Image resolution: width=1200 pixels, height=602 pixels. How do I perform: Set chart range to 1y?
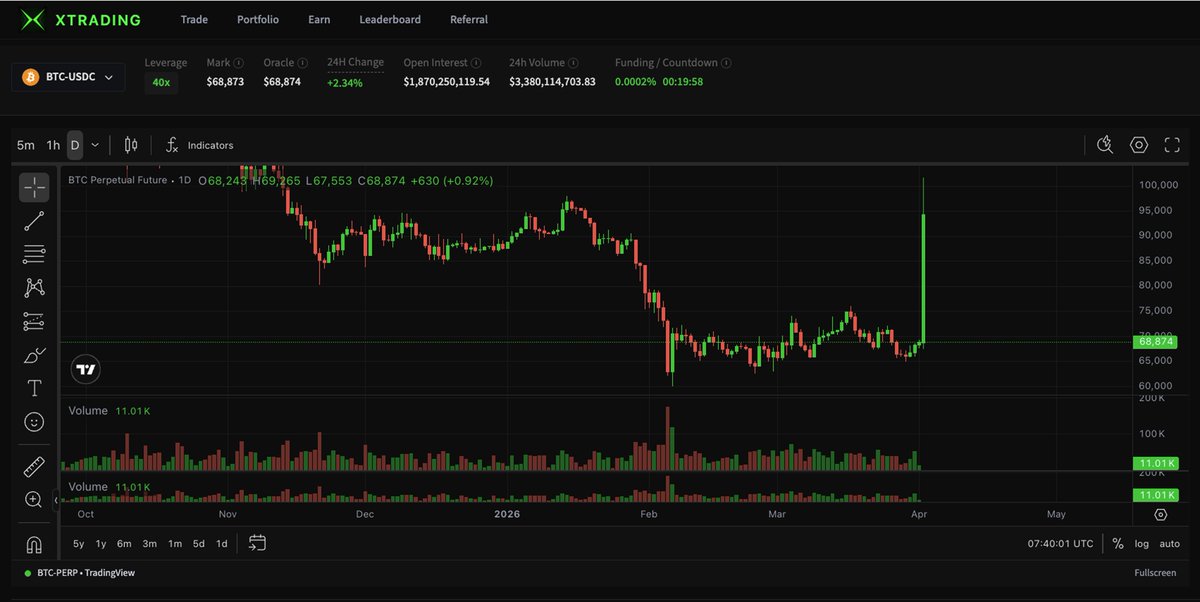coord(100,543)
